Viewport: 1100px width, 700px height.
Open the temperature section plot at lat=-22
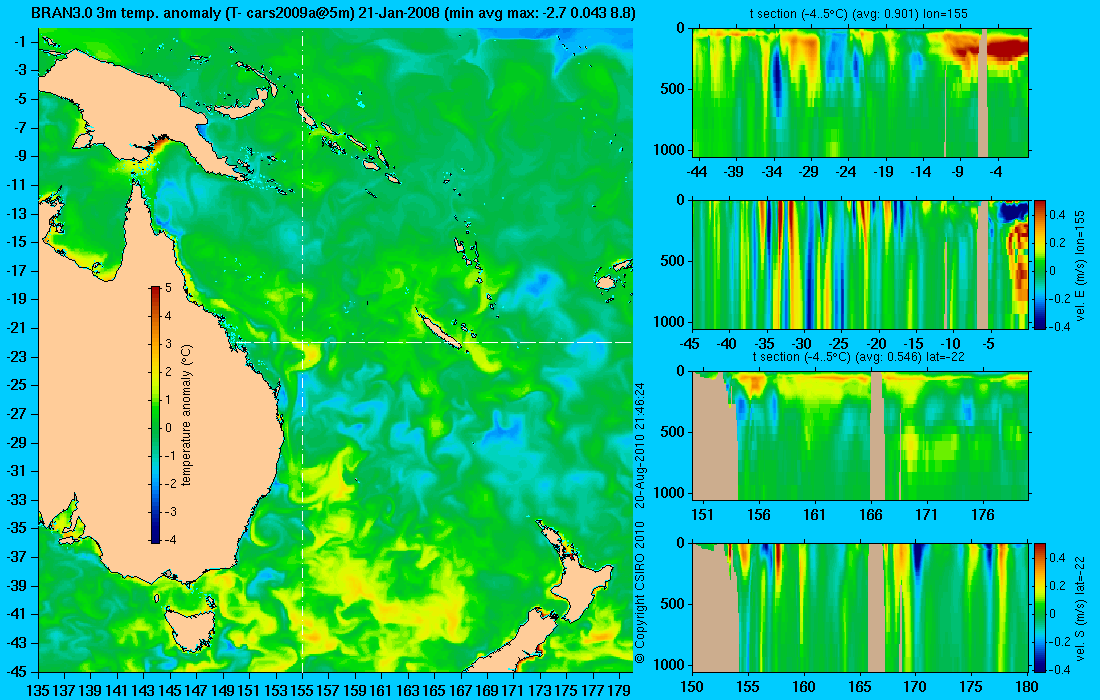pos(861,436)
